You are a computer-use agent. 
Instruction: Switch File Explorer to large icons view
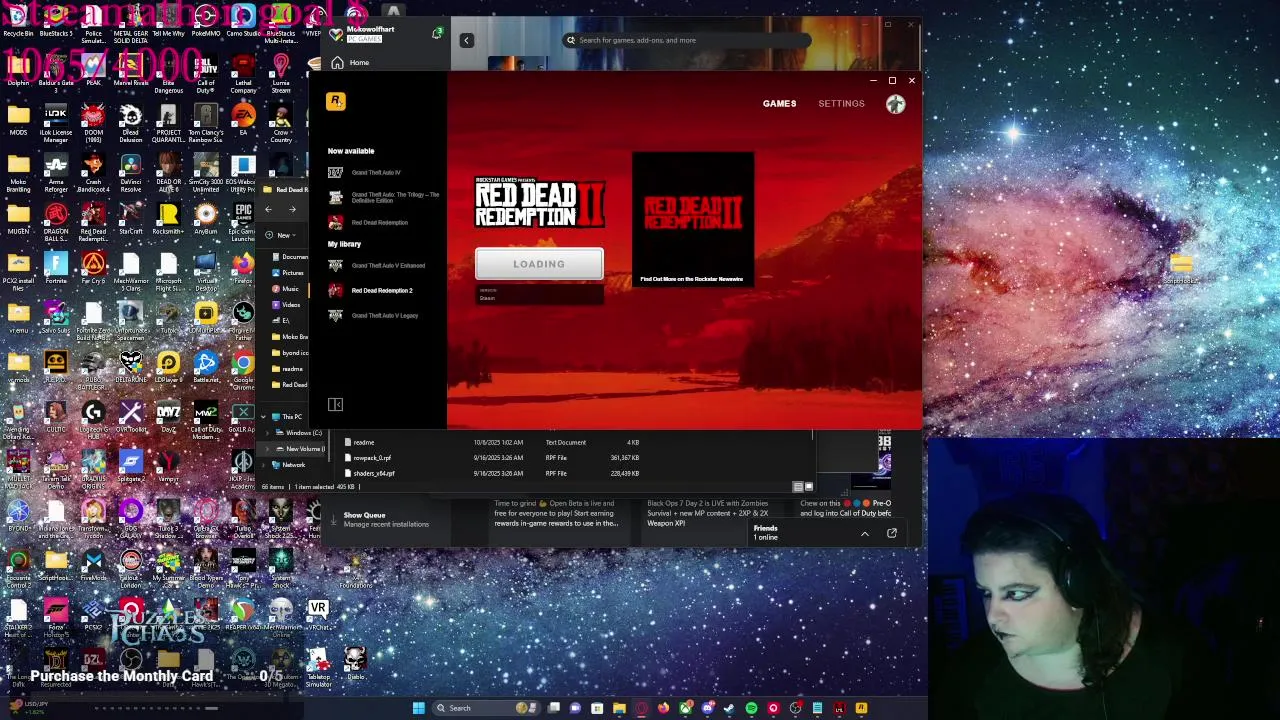(x=808, y=487)
